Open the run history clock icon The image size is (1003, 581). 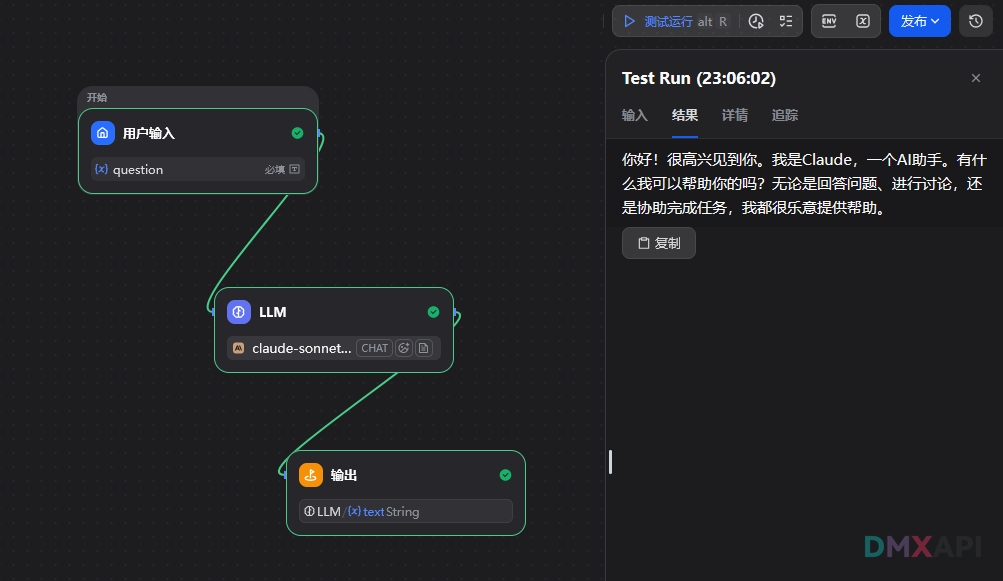(756, 21)
